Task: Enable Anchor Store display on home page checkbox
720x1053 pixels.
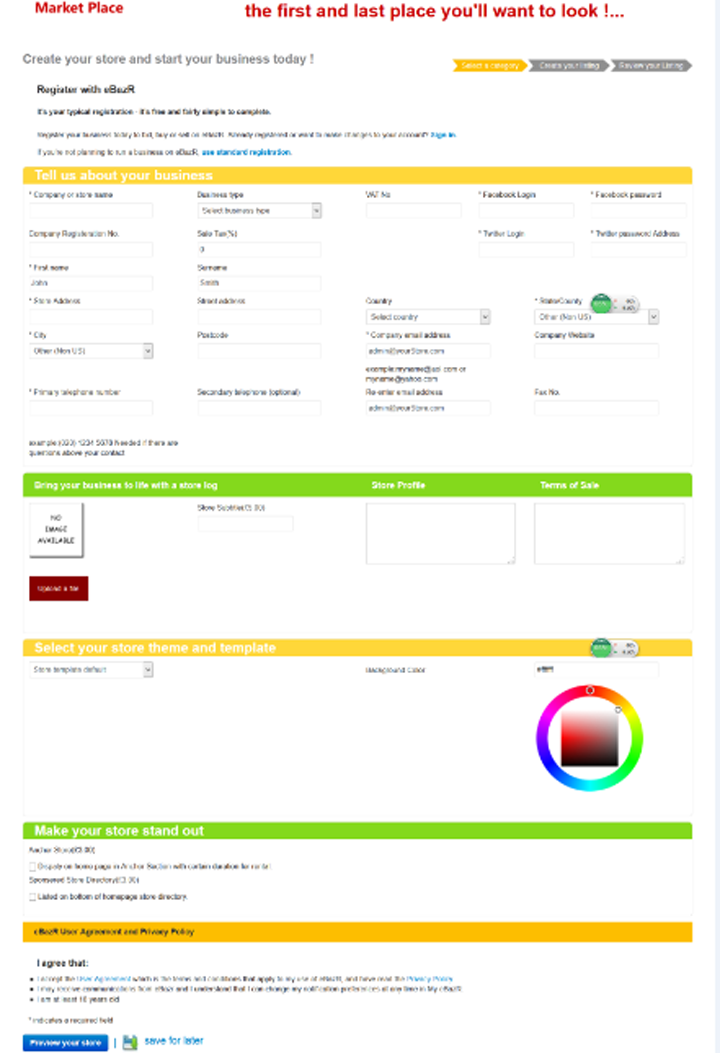Action: tap(33, 866)
